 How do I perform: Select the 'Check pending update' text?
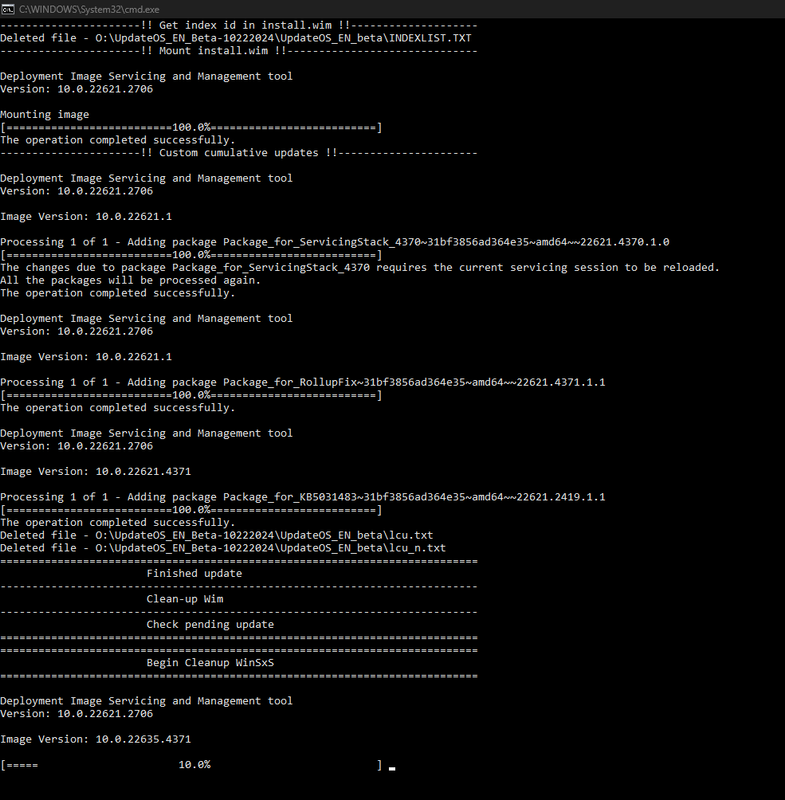(210, 624)
